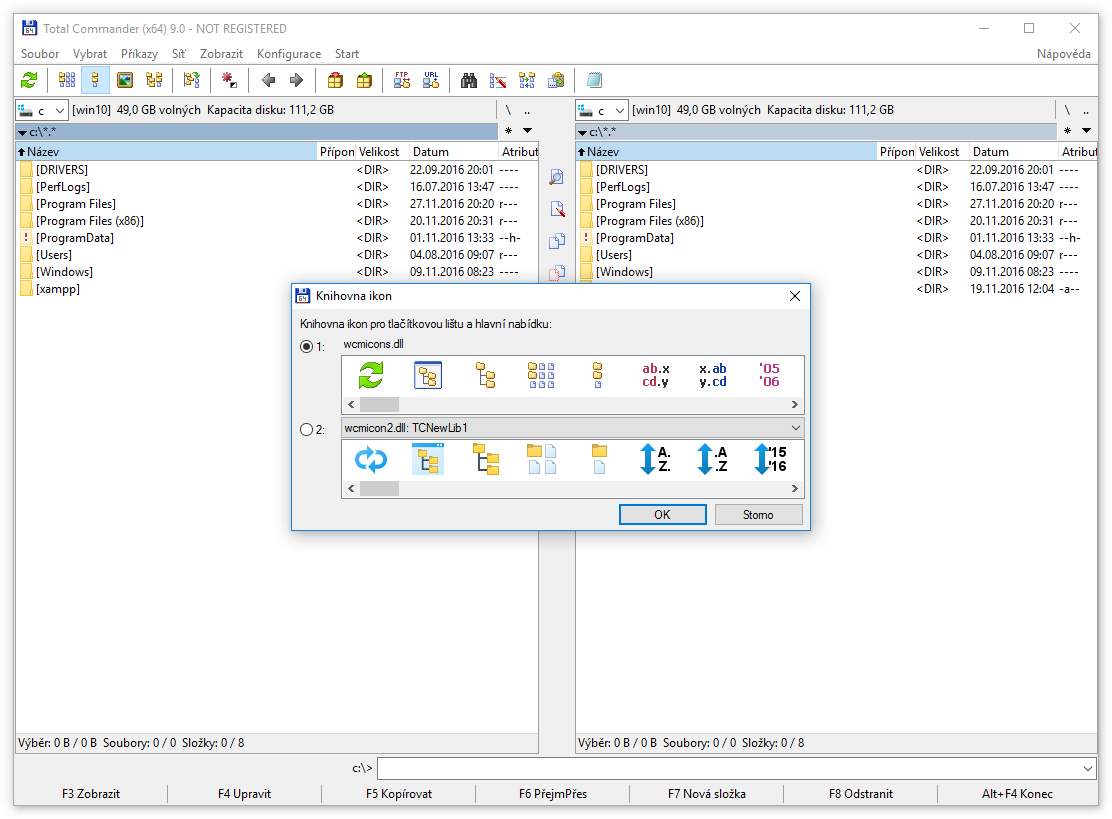Click the F8 Odstranit button

coord(860,793)
